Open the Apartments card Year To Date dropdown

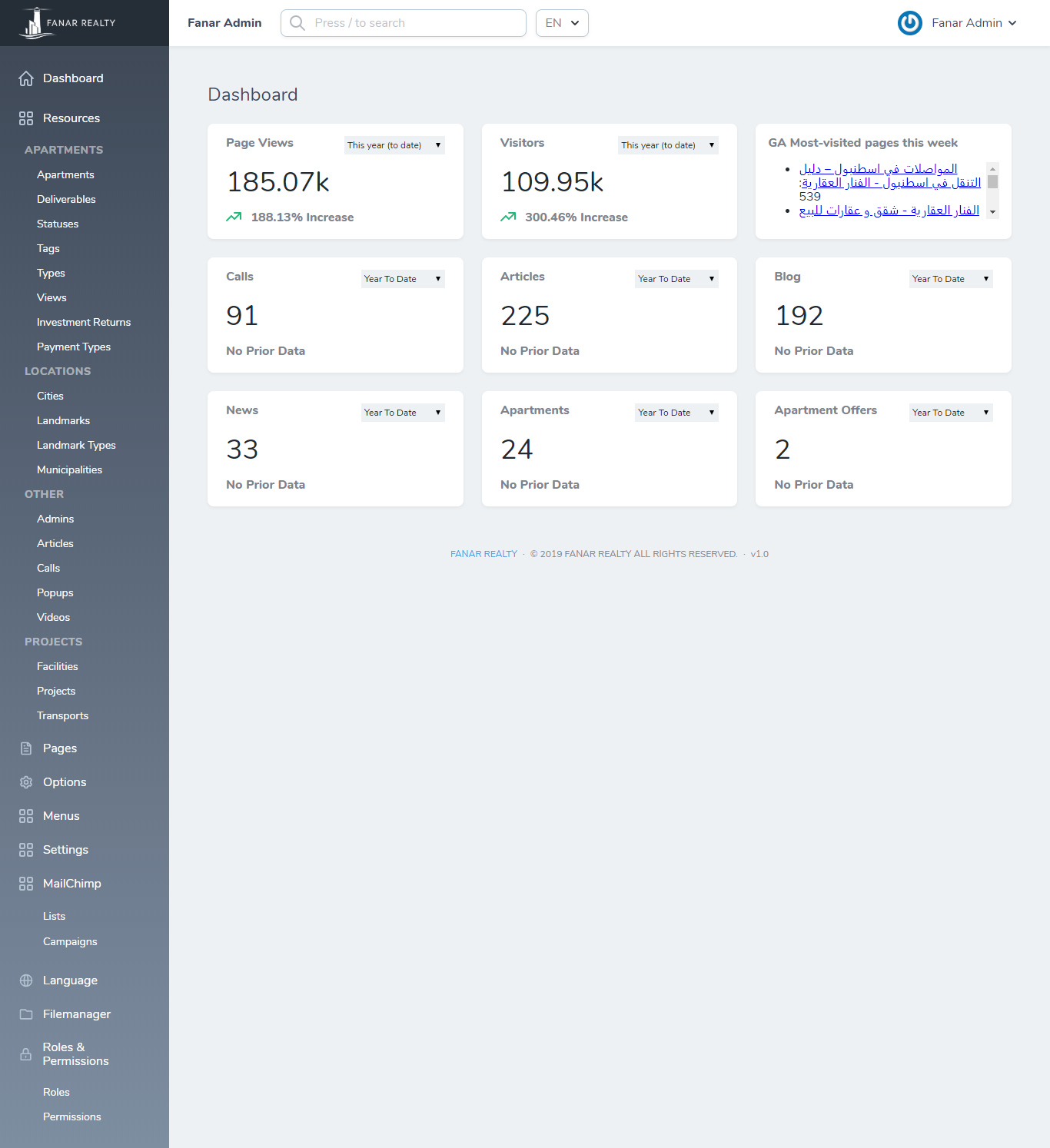pos(676,413)
